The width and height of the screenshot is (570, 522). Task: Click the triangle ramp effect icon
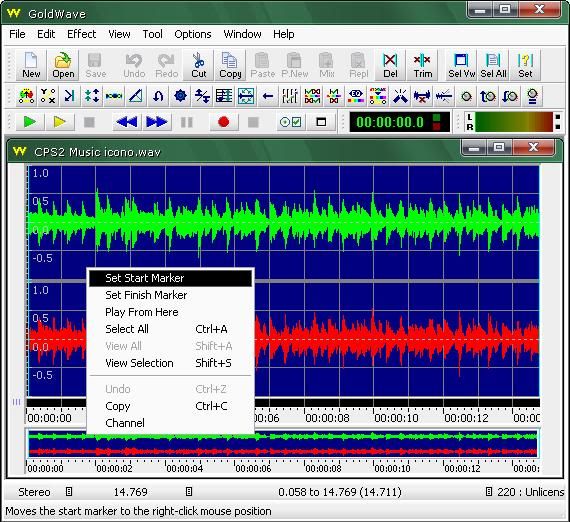136,96
